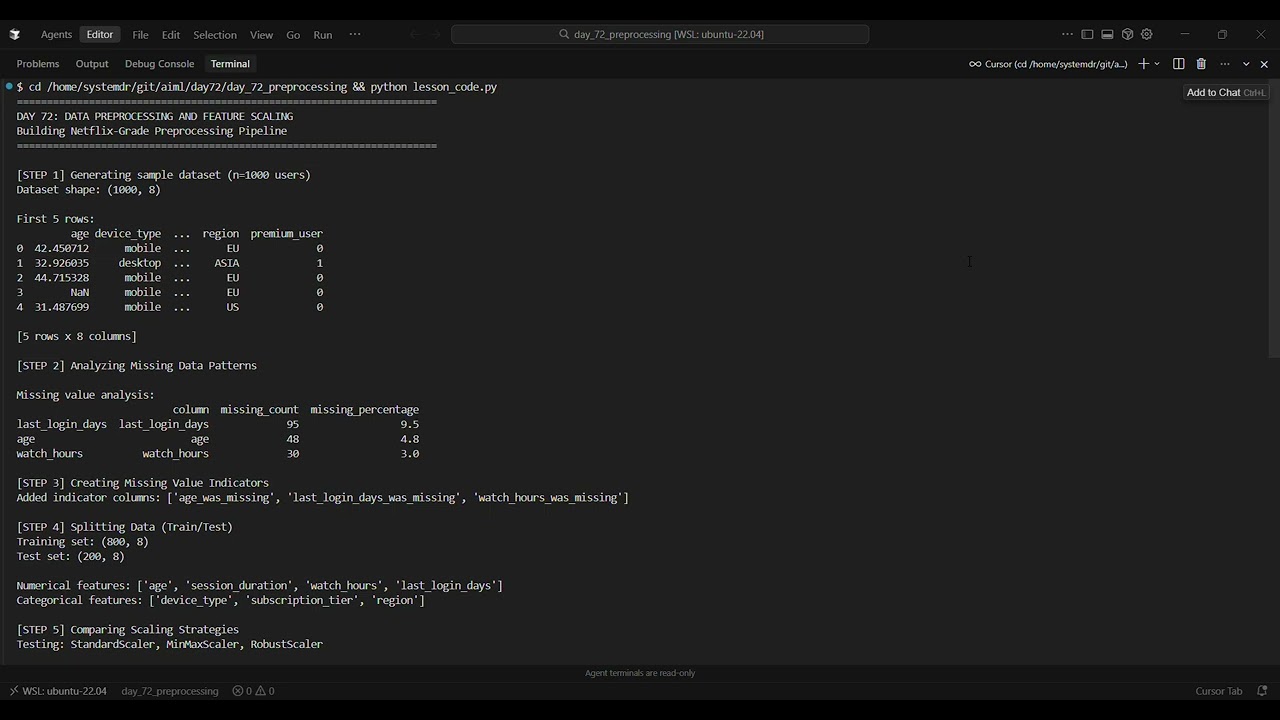Click the blue command status dot
The image size is (1280, 720).
pyautogui.click(x=9, y=87)
